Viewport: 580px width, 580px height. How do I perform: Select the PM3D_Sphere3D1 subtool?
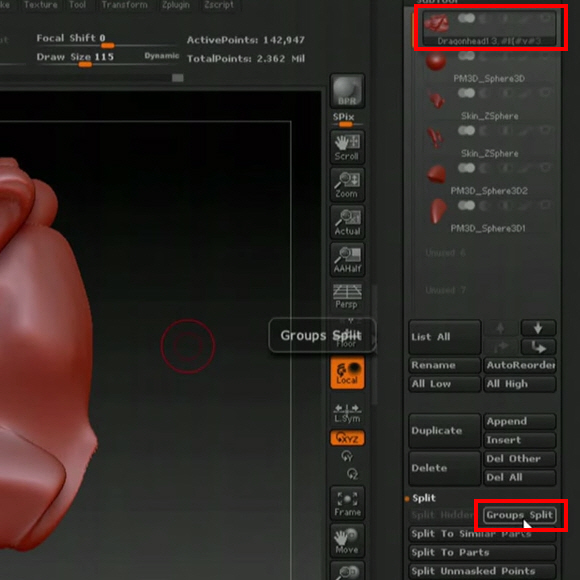[489, 217]
